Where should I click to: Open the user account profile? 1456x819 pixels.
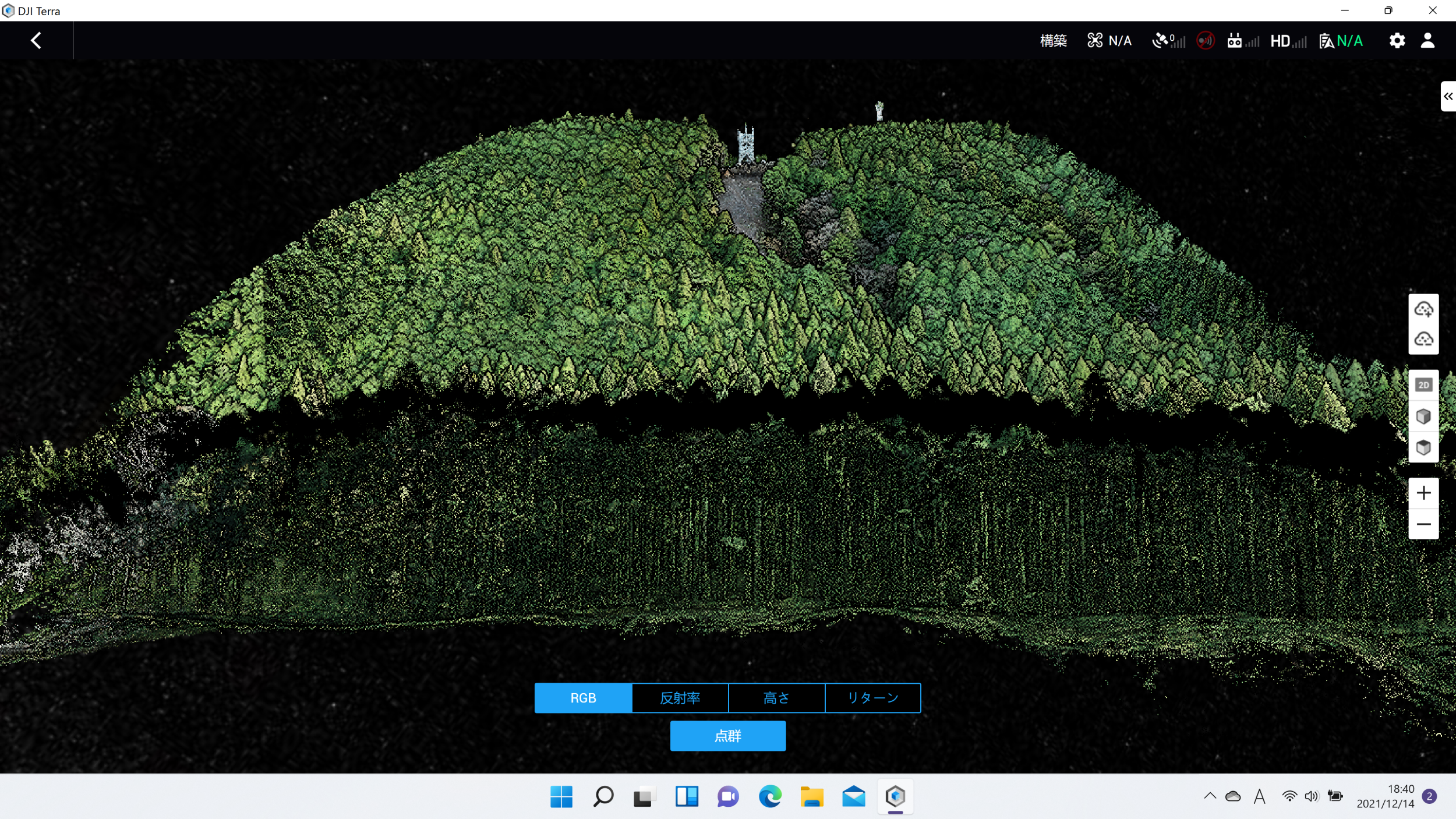coord(1427,40)
